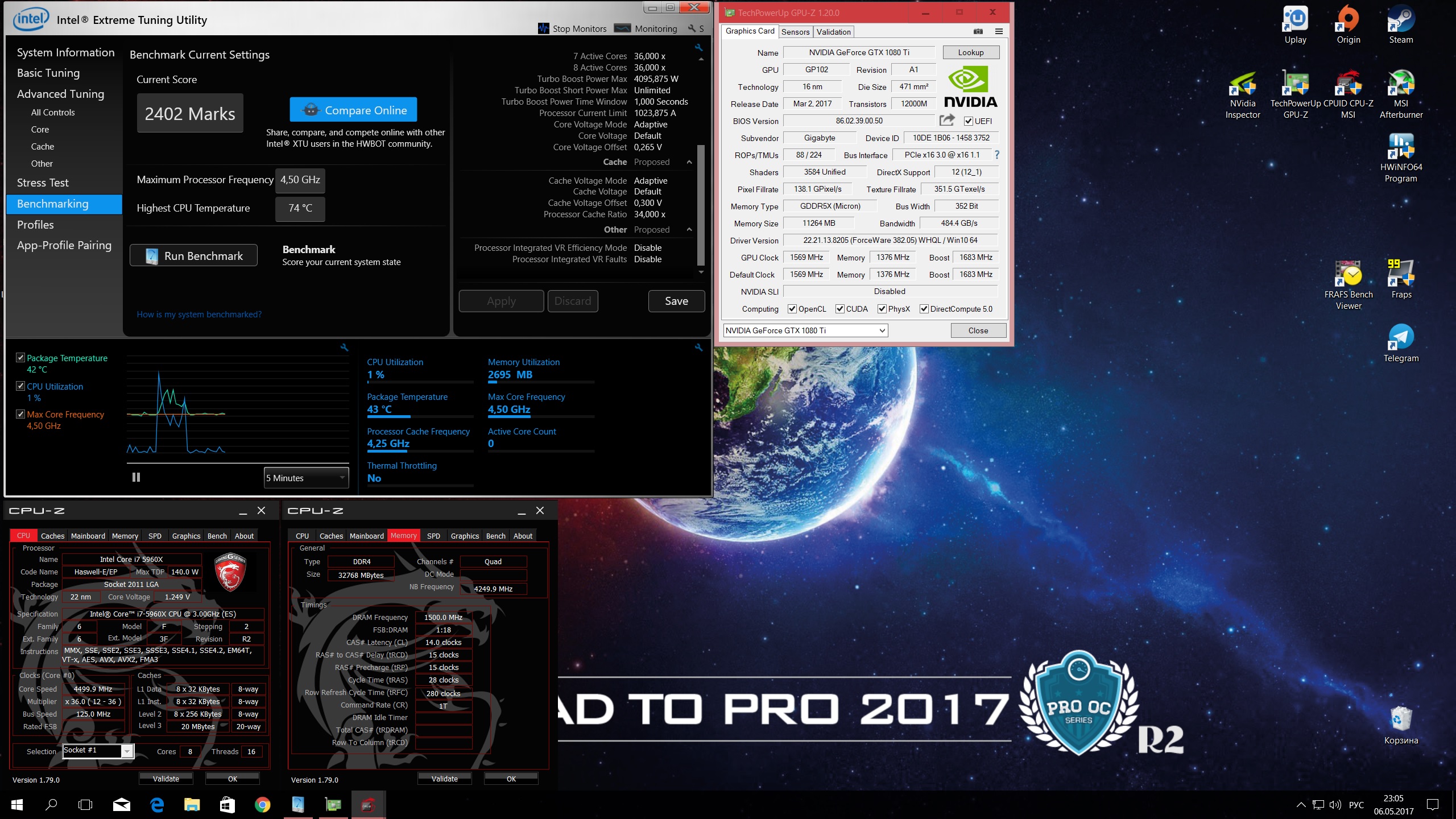Toggle OpenCL checkbox in GPU-Z
This screenshot has width=1456, height=819.
pos(792,309)
